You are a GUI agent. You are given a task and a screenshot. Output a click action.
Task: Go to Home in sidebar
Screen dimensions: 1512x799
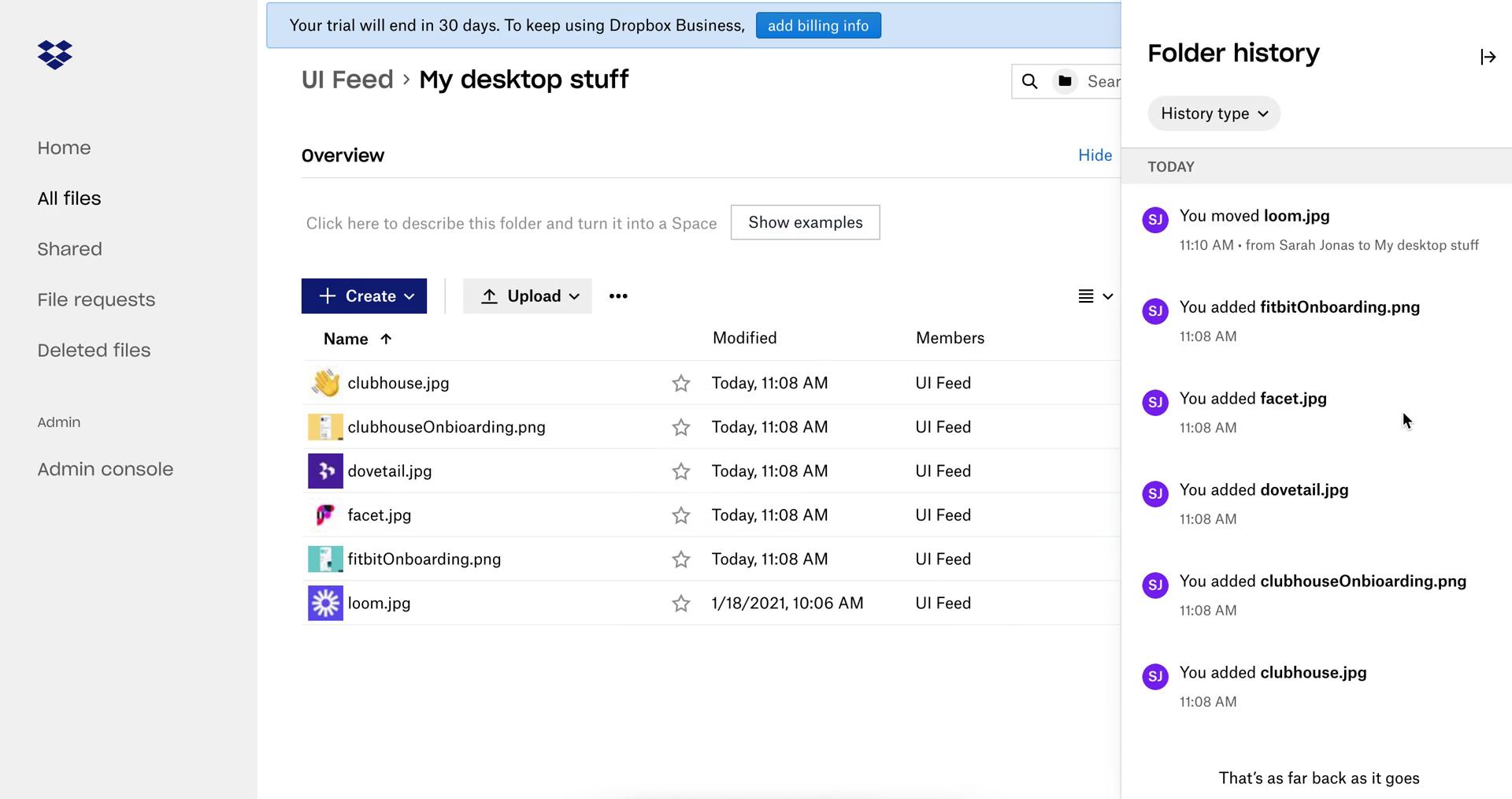[64, 148]
